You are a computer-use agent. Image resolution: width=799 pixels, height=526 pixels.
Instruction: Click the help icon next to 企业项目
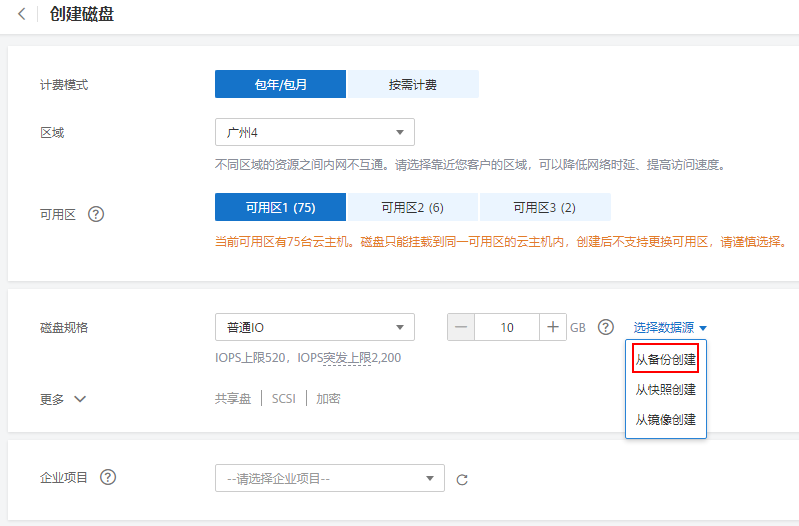pyautogui.click(x=108, y=478)
